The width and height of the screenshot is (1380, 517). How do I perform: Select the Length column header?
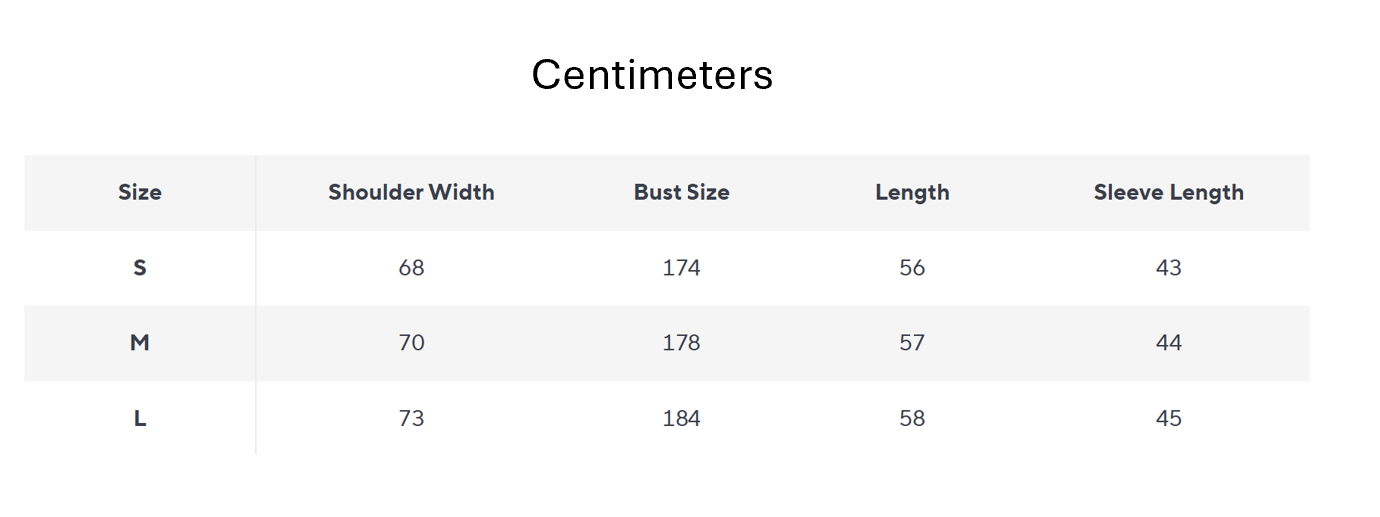(912, 192)
